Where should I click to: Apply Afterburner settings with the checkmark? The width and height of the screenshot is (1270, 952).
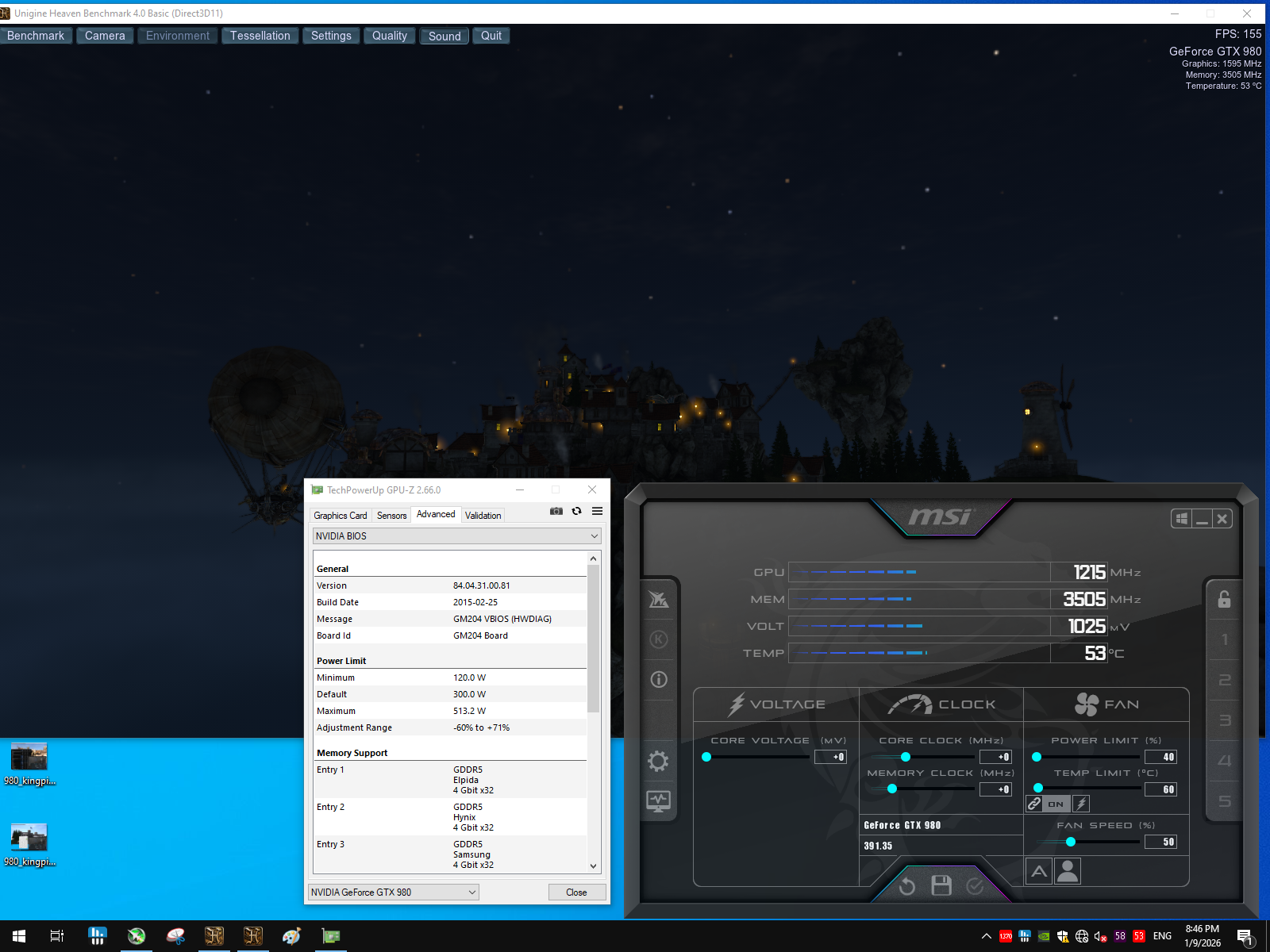[x=976, y=885]
